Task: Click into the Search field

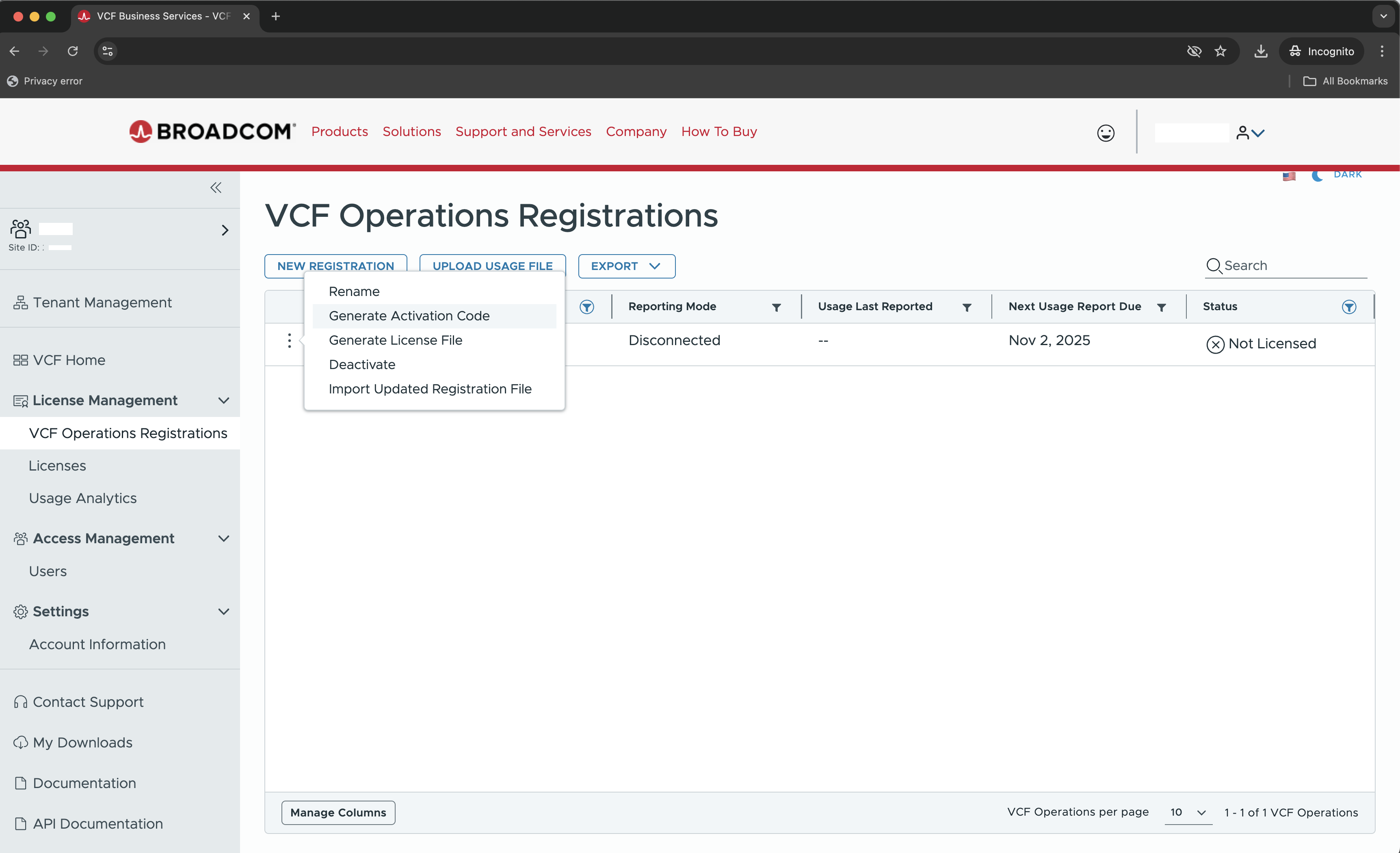Action: pos(1293,265)
